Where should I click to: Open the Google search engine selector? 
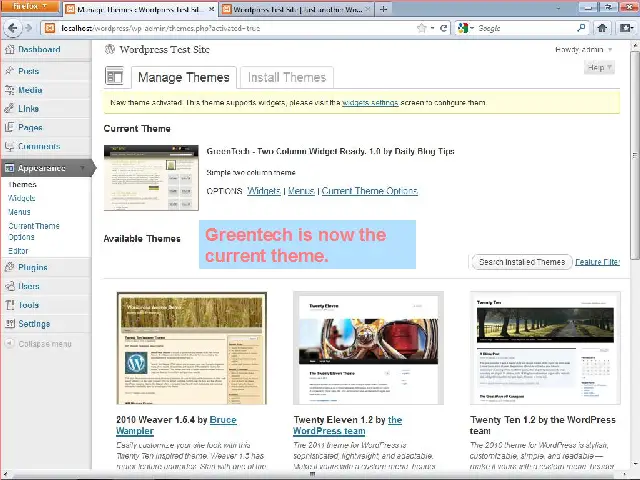[465, 28]
